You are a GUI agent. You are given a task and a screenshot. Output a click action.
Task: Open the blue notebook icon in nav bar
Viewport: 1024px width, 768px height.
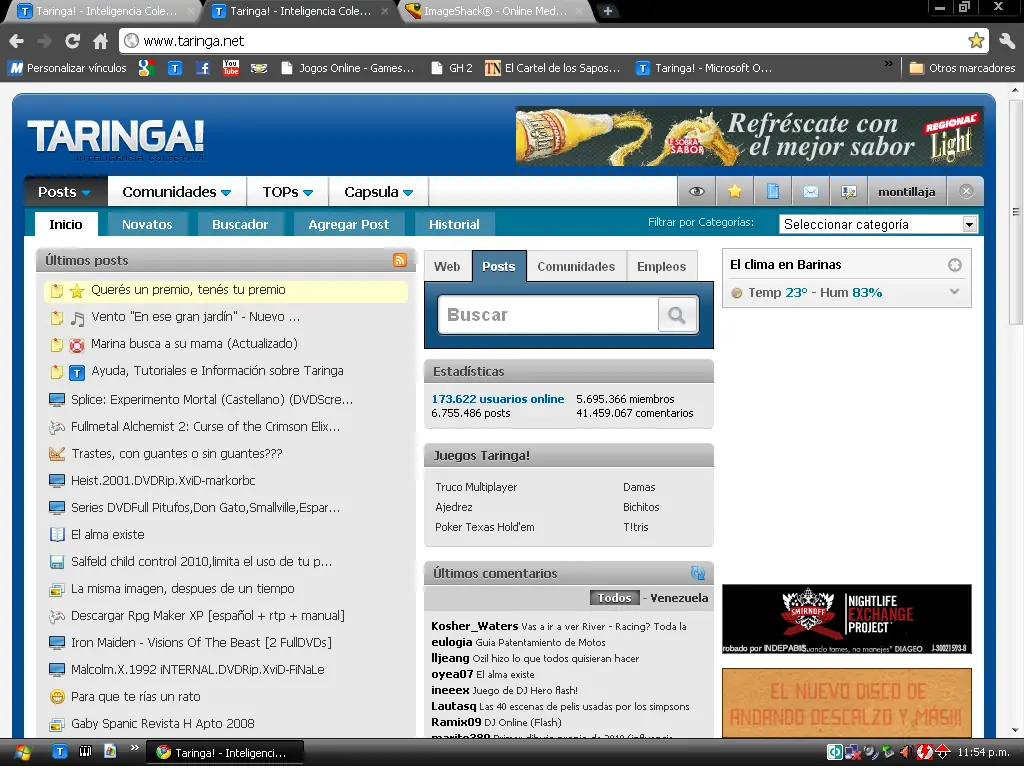click(x=773, y=191)
